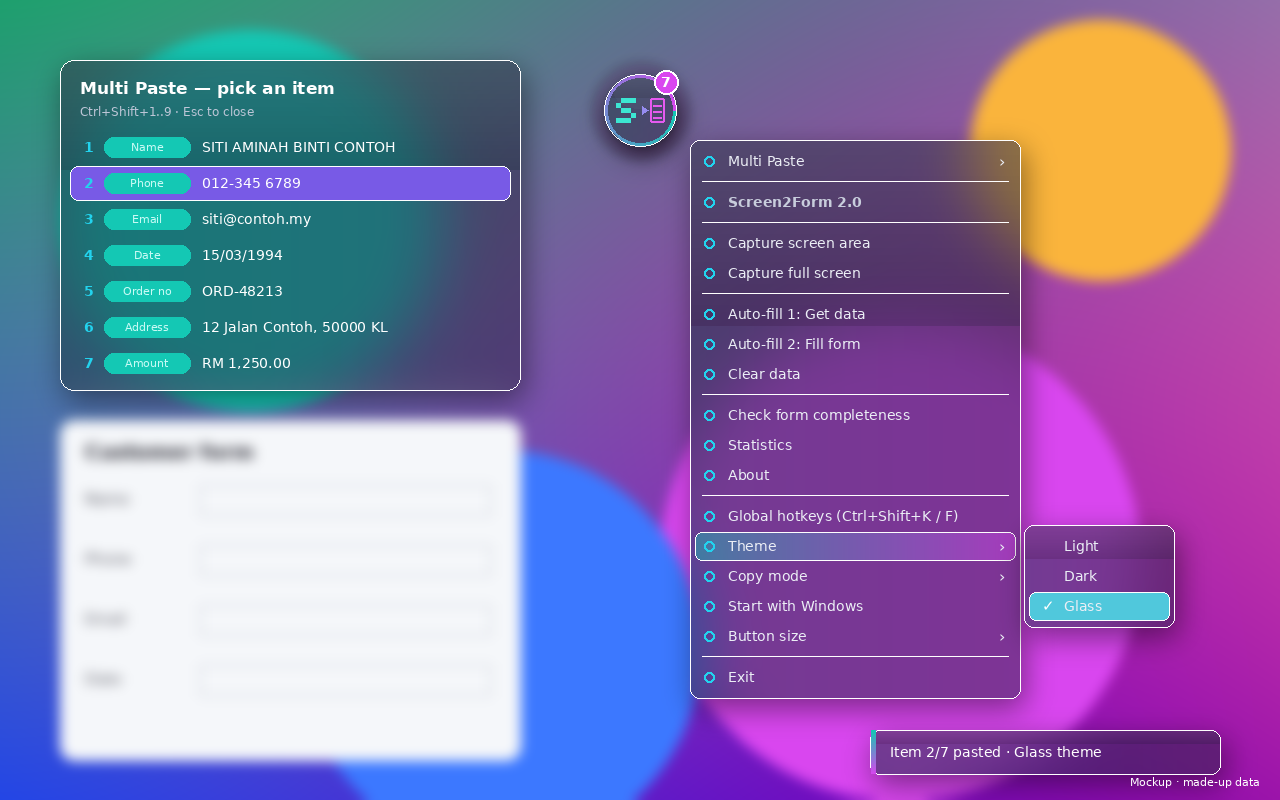Click the pink 7 badge counter
Screen dimensions: 1280x800
[666, 82]
